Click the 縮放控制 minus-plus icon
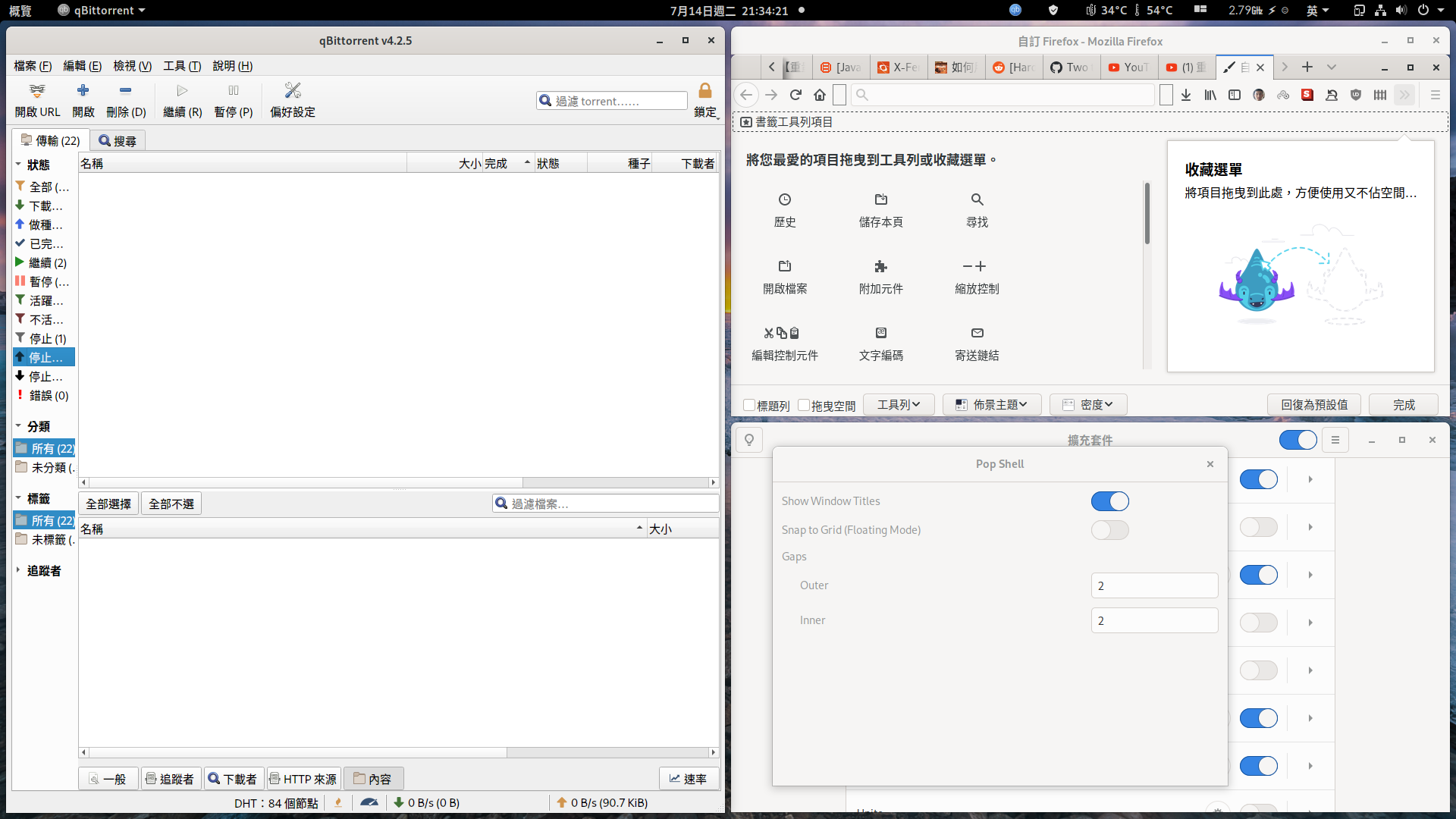The height and width of the screenshot is (819, 1456). click(974, 266)
